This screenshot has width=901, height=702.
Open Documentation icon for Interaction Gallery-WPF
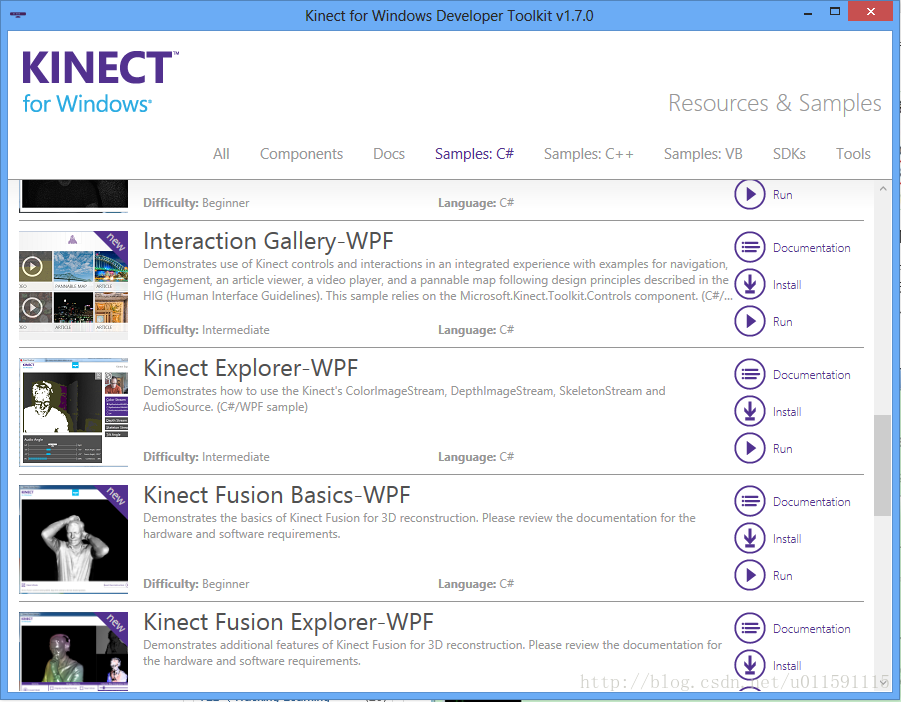[x=749, y=247]
